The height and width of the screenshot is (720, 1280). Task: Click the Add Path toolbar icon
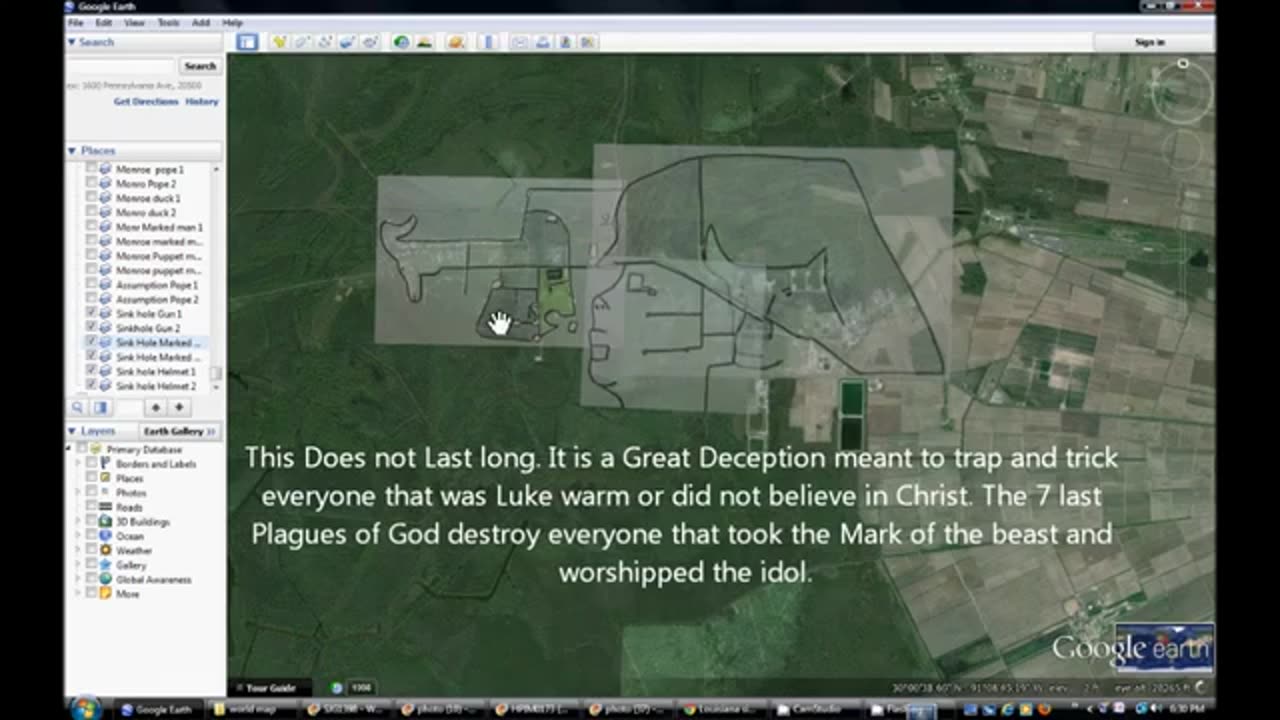pos(324,42)
